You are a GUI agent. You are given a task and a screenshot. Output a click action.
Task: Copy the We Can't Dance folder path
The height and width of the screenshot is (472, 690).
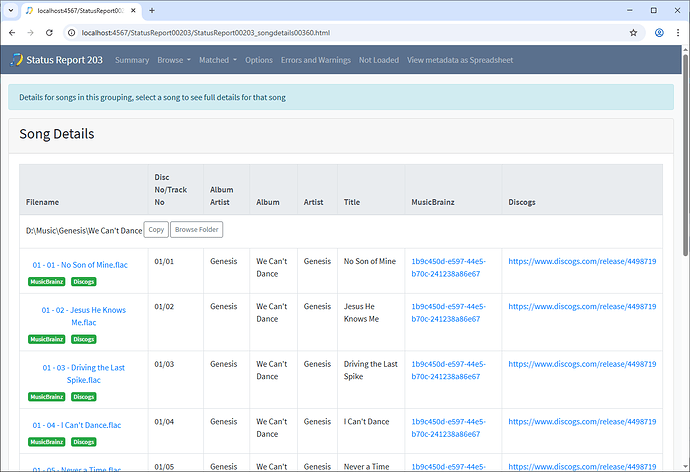(x=156, y=230)
